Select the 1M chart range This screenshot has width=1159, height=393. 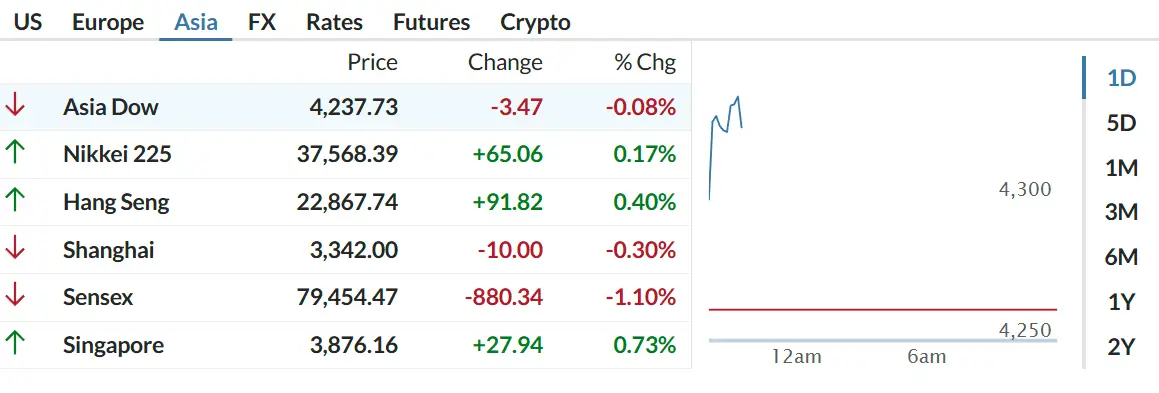1121,168
